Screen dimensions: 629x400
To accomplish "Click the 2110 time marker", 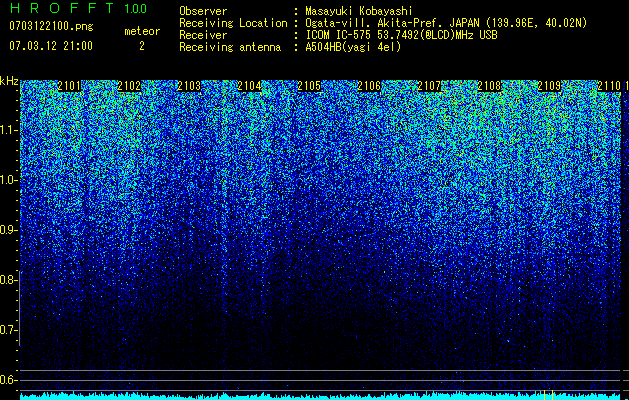I will click(609, 86).
